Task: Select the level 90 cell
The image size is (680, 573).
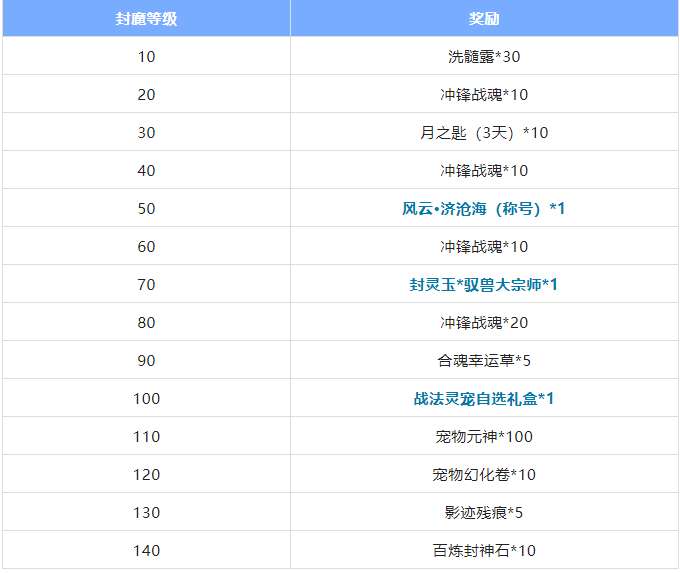Action: (146, 360)
